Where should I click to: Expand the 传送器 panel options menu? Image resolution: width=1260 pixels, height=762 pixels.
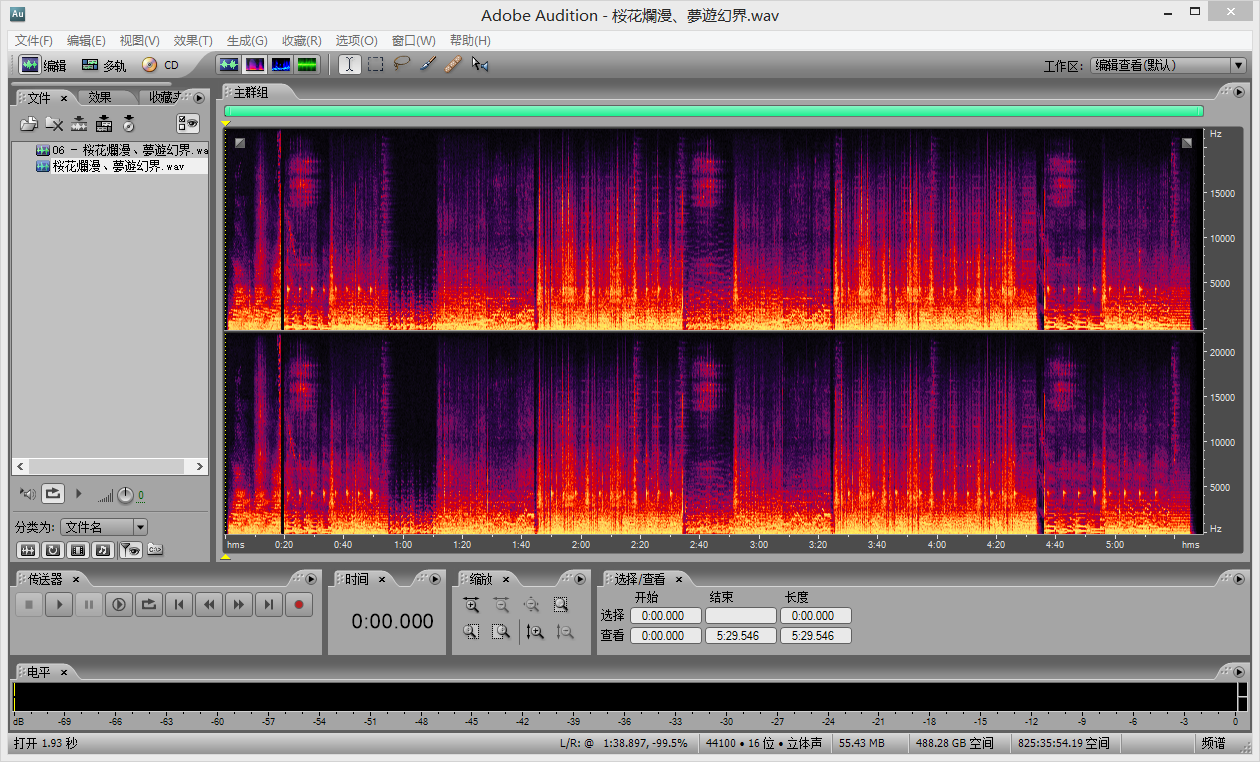click(x=310, y=579)
